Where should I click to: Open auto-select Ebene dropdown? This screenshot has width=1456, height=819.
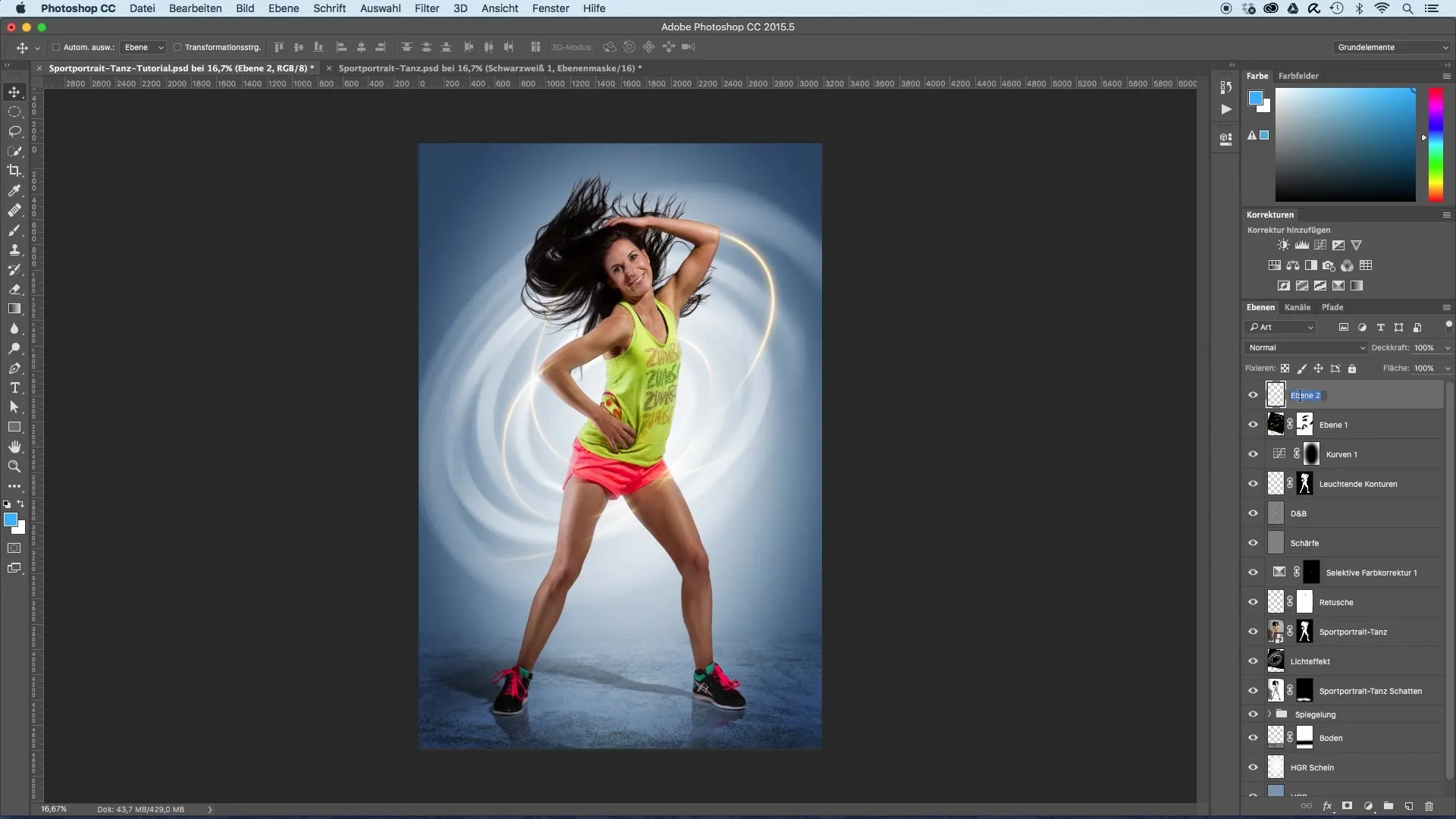[x=144, y=47]
